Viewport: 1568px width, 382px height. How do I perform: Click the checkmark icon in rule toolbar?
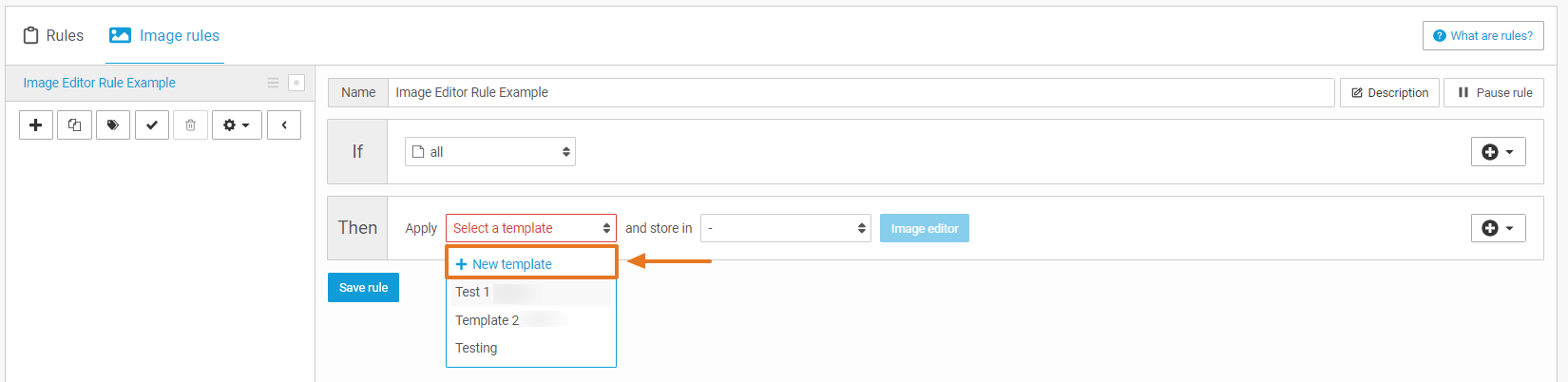(152, 125)
